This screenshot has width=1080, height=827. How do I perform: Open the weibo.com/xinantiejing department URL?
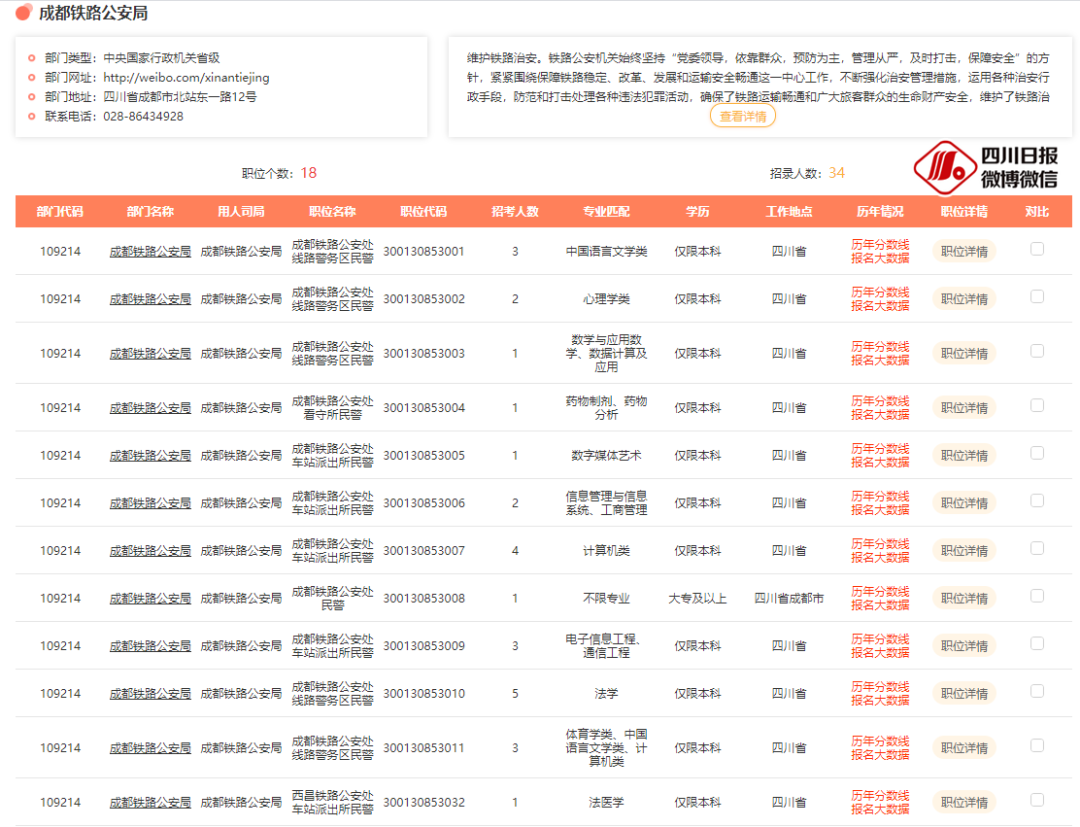(186, 77)
